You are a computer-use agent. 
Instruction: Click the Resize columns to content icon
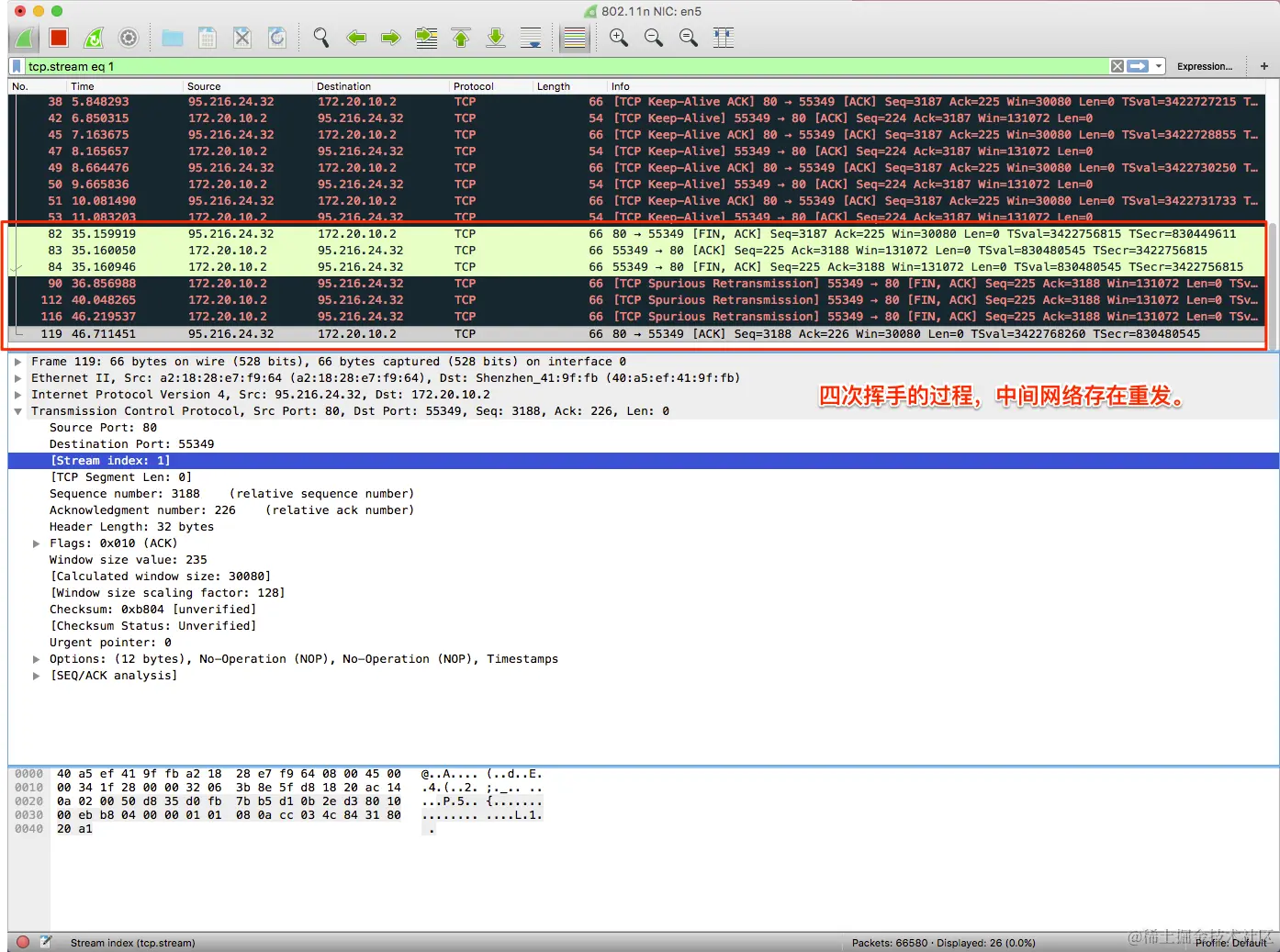point(724,38)
